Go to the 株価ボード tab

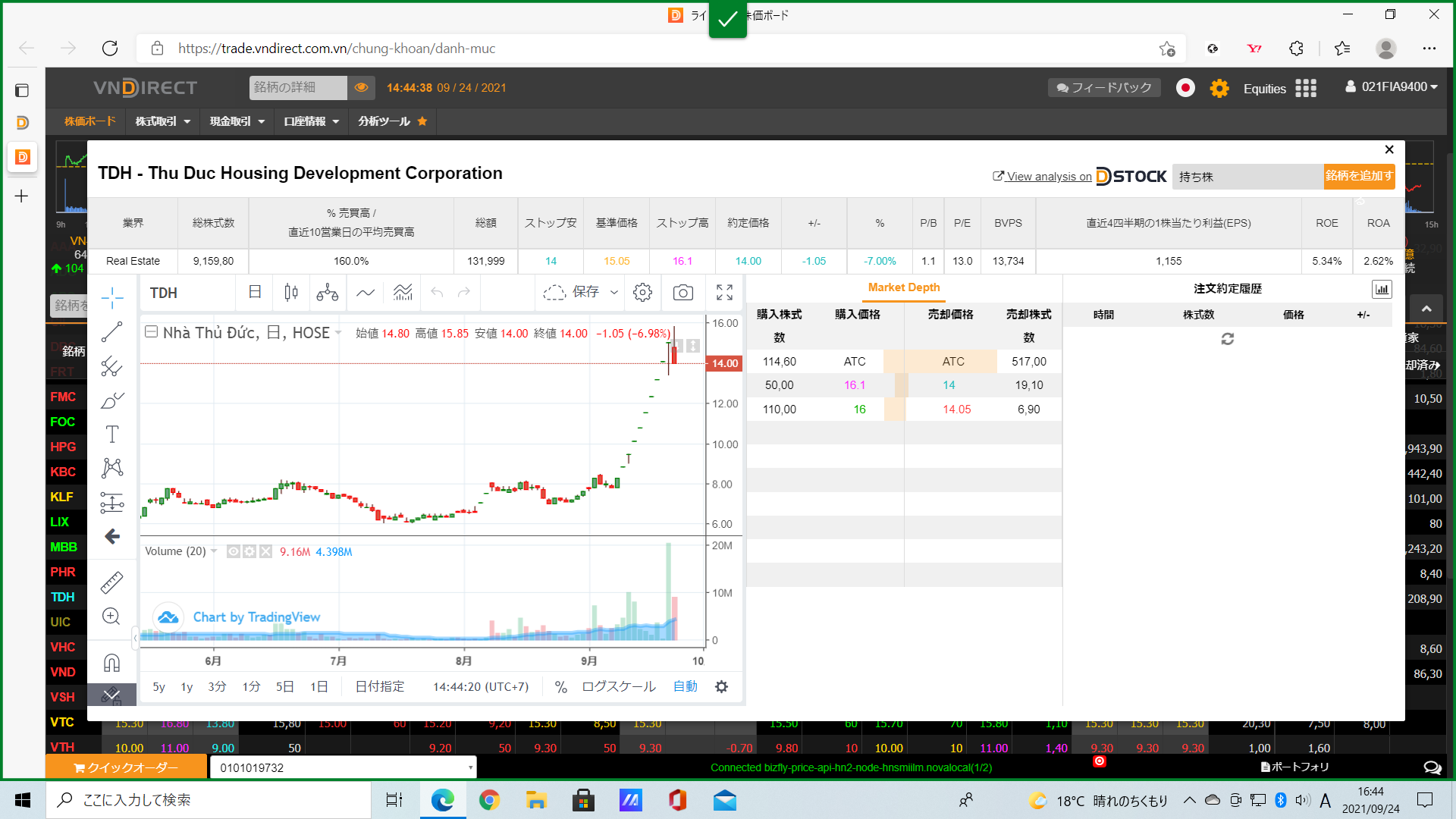coord(89,121)
